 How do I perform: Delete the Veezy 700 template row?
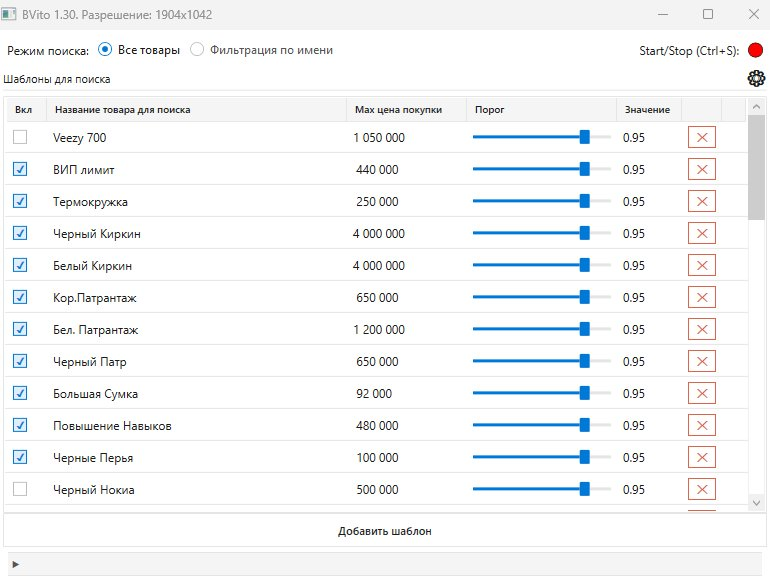pos(701,138)
